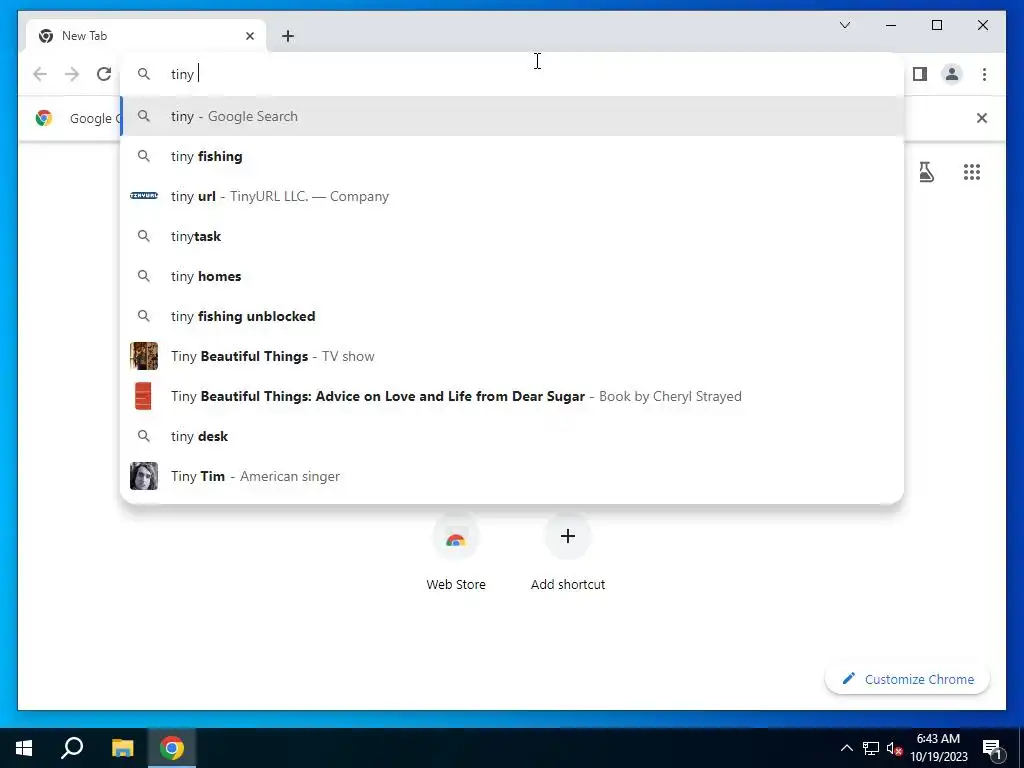Show hidden system tray icons
The width and height of the screenshot is (1024, 768).
846,748
